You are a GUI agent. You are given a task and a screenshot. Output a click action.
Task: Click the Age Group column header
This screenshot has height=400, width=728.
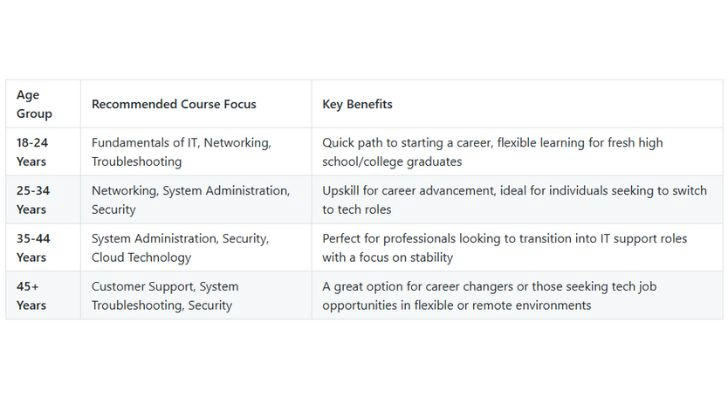[34, 104]
